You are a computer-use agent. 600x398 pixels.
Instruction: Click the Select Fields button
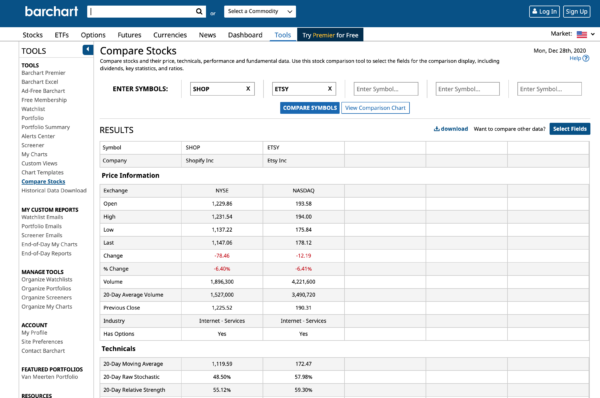[570, 129]
